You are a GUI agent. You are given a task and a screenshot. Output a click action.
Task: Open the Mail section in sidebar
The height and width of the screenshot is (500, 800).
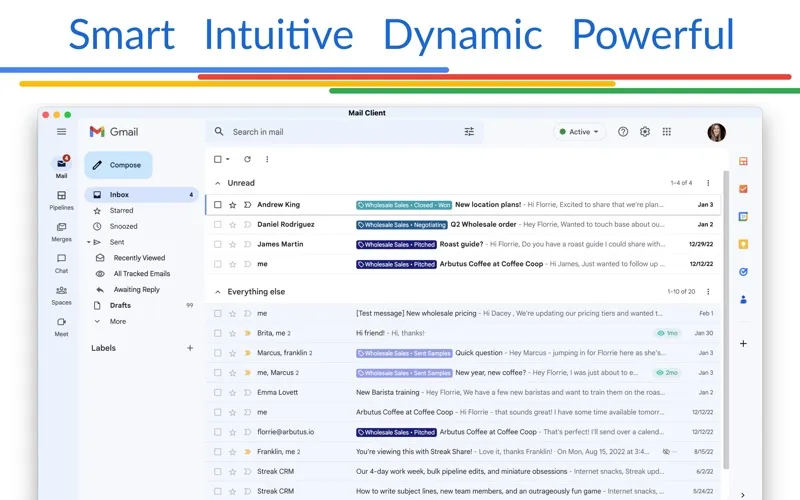pyautogui.click(x=61, y=167)
